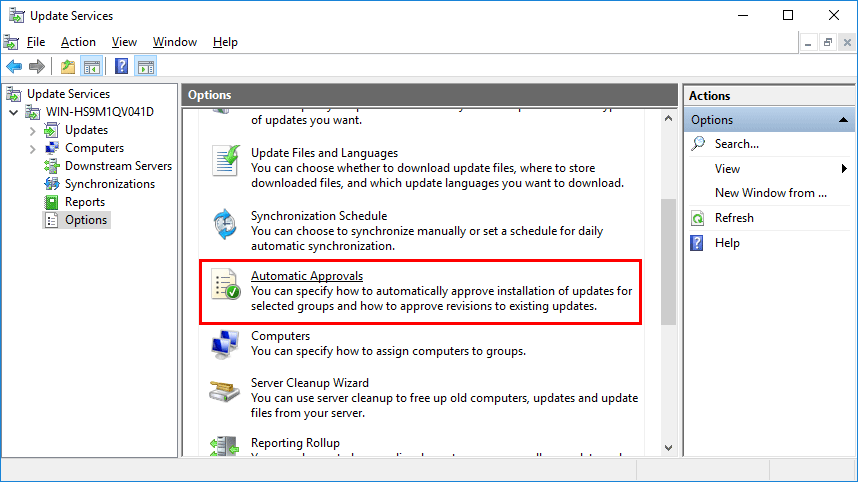Viewport: 858px width, 482px height.
Task: Click the Synchronization Schedule clock icon
Action: pos(225,224)
